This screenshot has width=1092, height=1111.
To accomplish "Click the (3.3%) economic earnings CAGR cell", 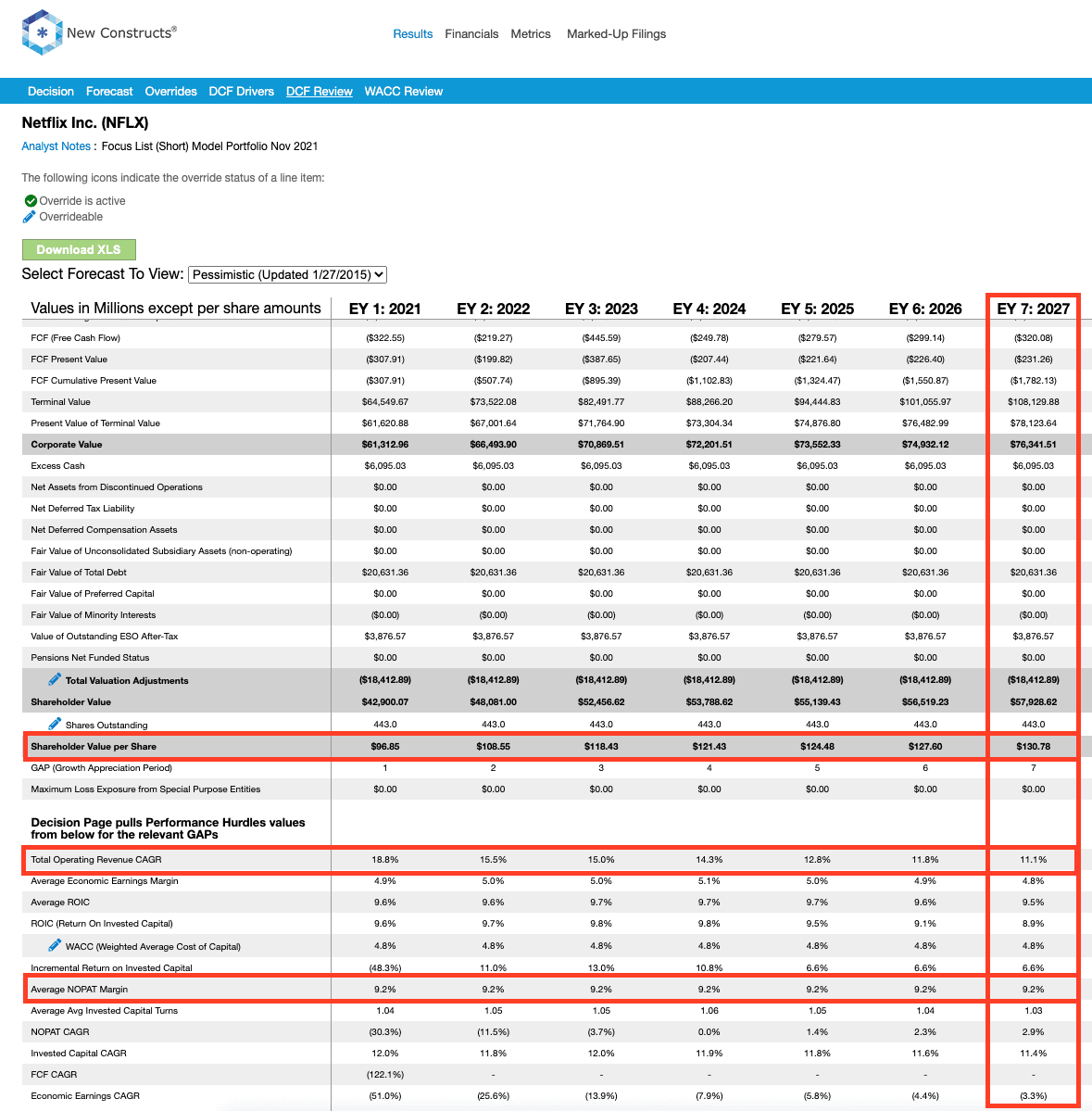I will (x=1034, y=1095).
